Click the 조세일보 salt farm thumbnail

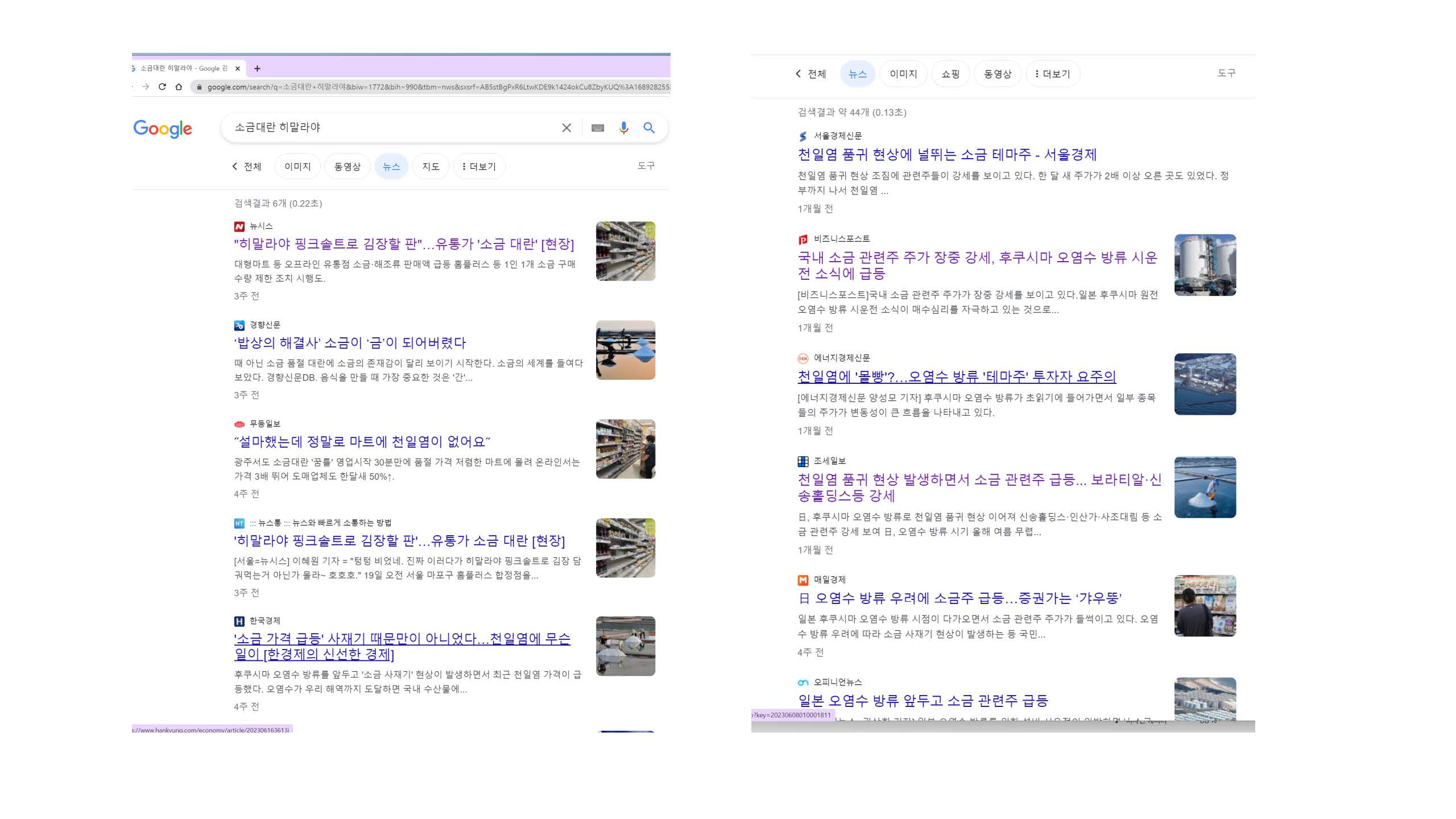click(x=1205, y=487)
